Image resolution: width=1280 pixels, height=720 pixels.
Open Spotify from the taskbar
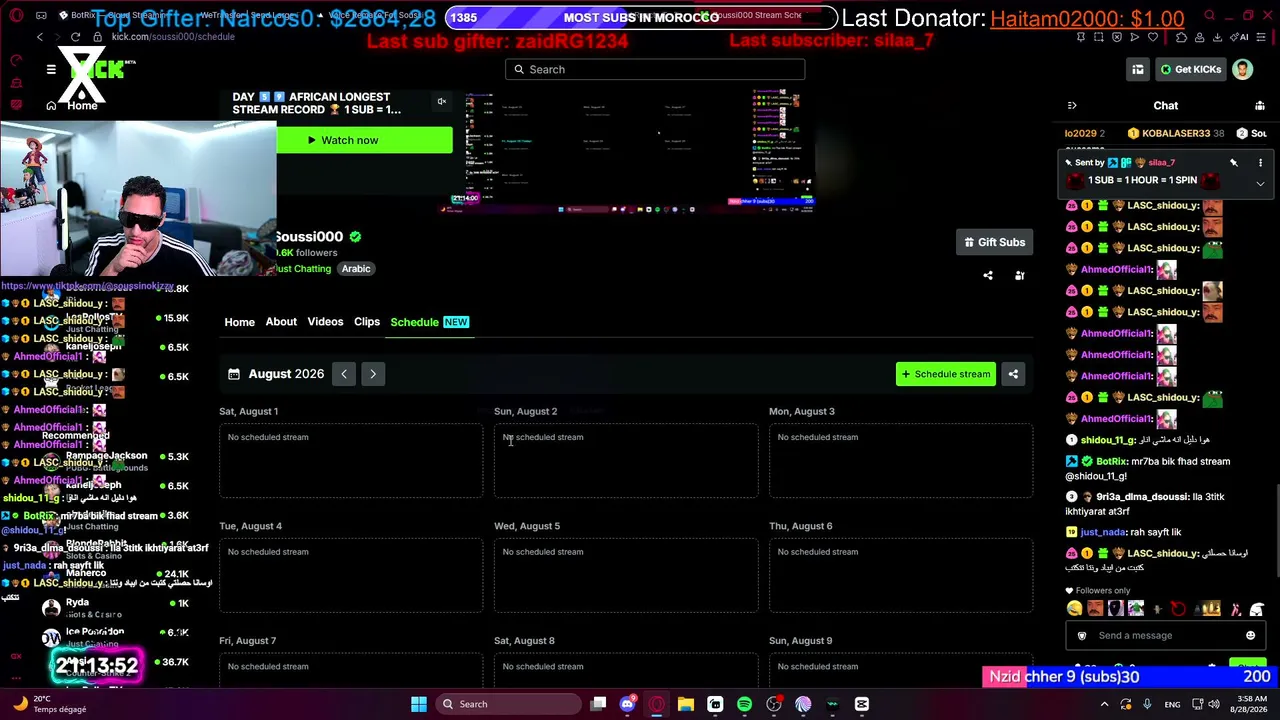point(744,704)
